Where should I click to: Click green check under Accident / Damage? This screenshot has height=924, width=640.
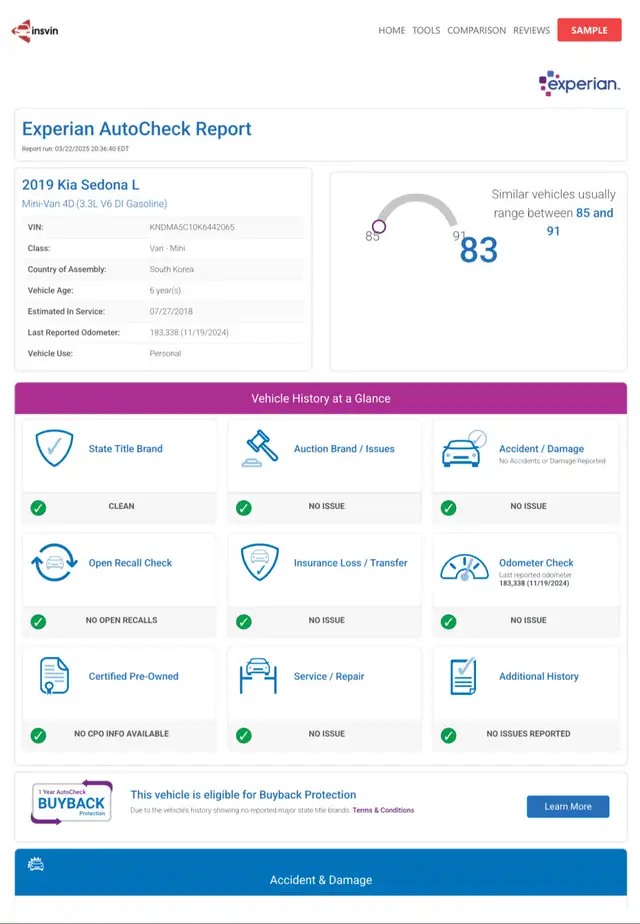tap(448, 507)
